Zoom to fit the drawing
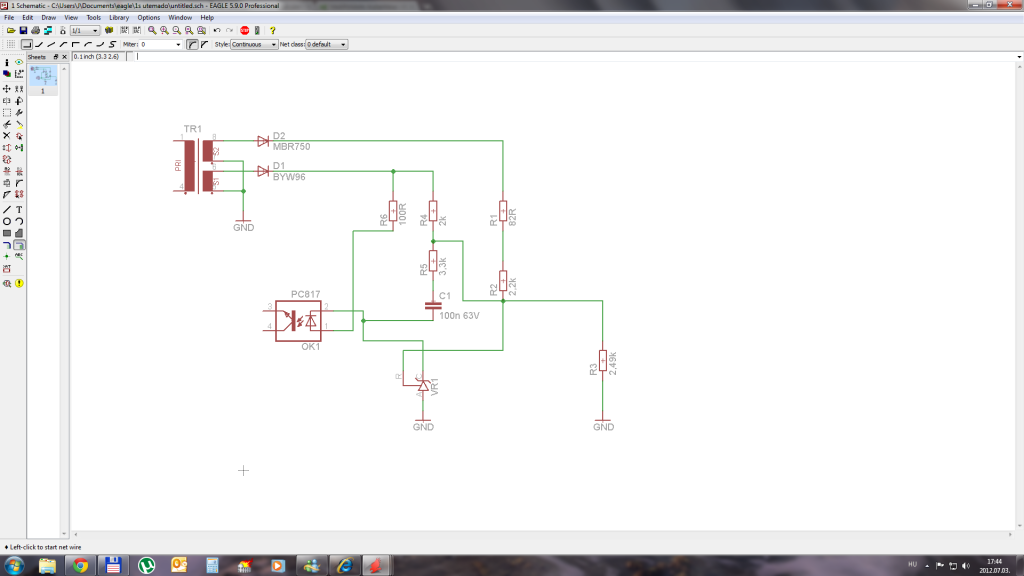The width and height of the screenshot is (1024, 576). coord(152,31)
